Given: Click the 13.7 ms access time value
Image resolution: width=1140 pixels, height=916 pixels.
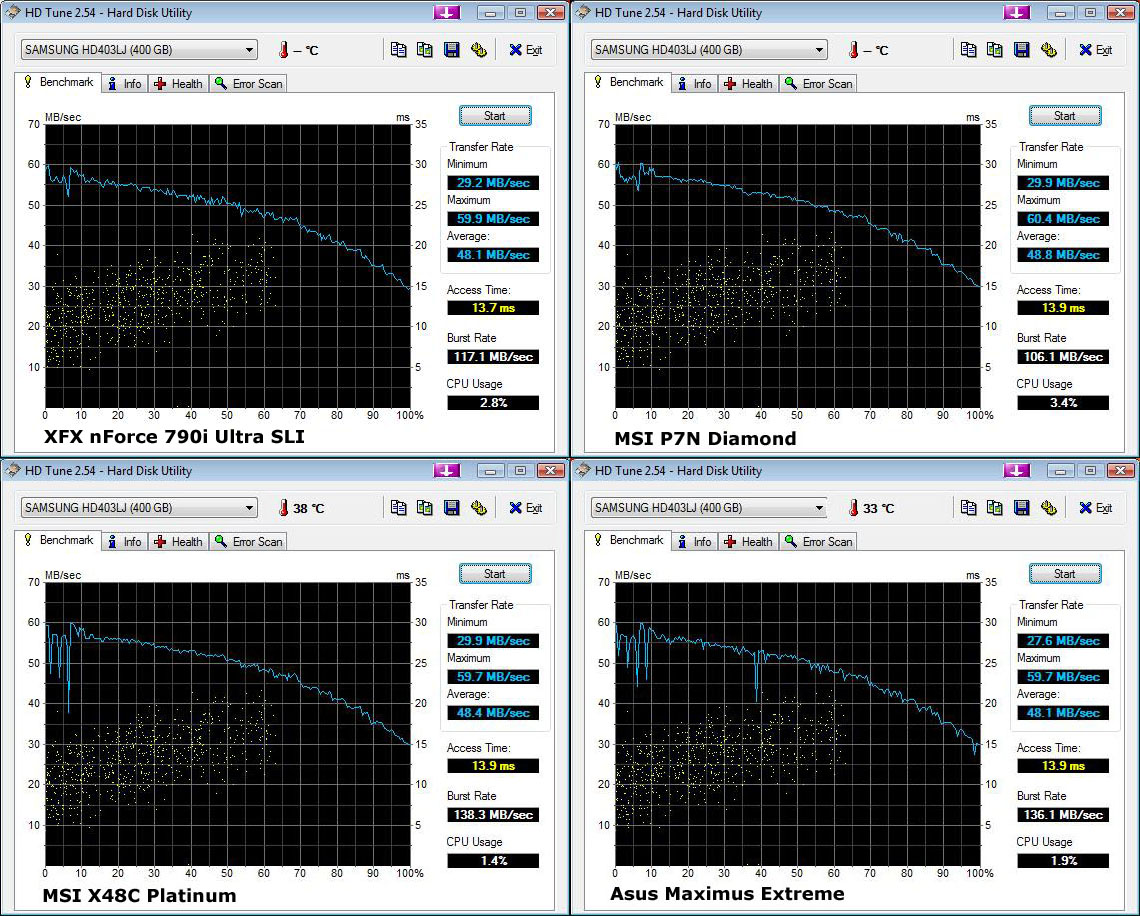Looking at the screenshot, I should tap(493, 308).
